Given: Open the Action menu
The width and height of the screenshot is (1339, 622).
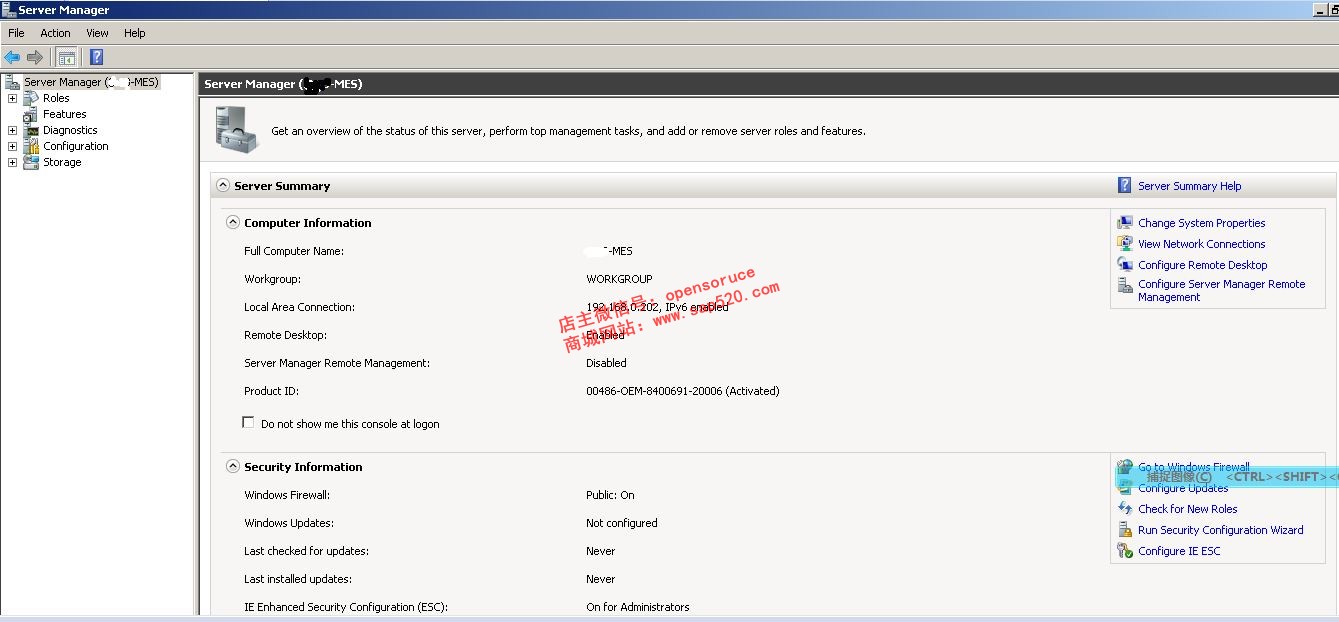Looking at the screenshot, I should [x=55, y=33].
